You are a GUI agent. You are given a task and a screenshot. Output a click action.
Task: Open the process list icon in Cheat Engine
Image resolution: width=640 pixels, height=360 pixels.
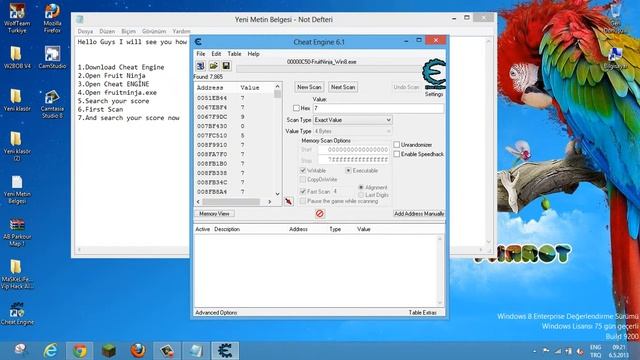(x=200, y=66)
